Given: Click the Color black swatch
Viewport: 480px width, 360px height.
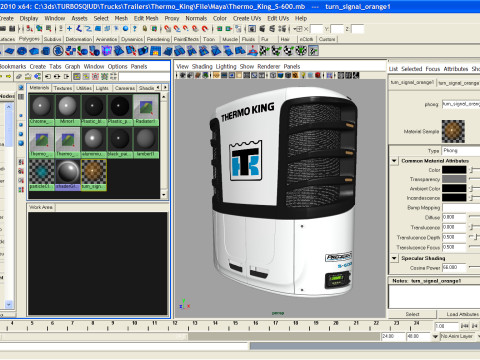Looking at the screenshot, I should click(454, 170).
